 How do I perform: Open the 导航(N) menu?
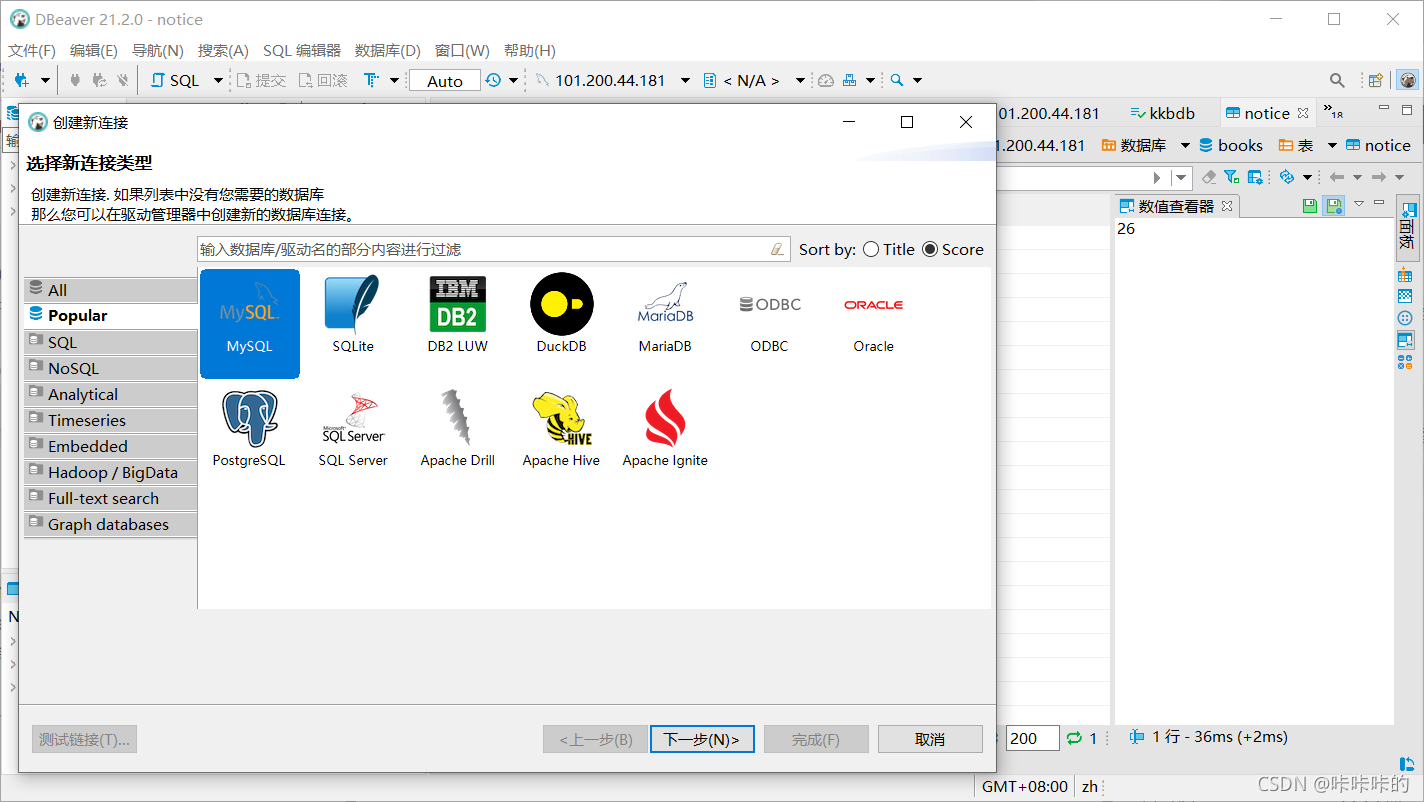tap(158, 50)
